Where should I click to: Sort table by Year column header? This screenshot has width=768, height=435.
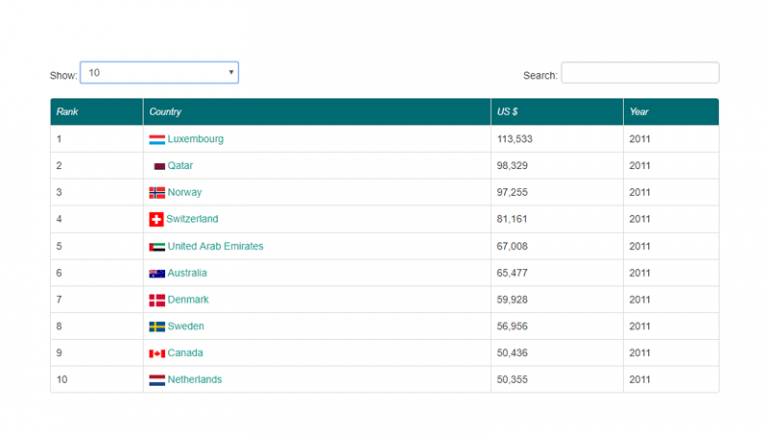(639, 112)
